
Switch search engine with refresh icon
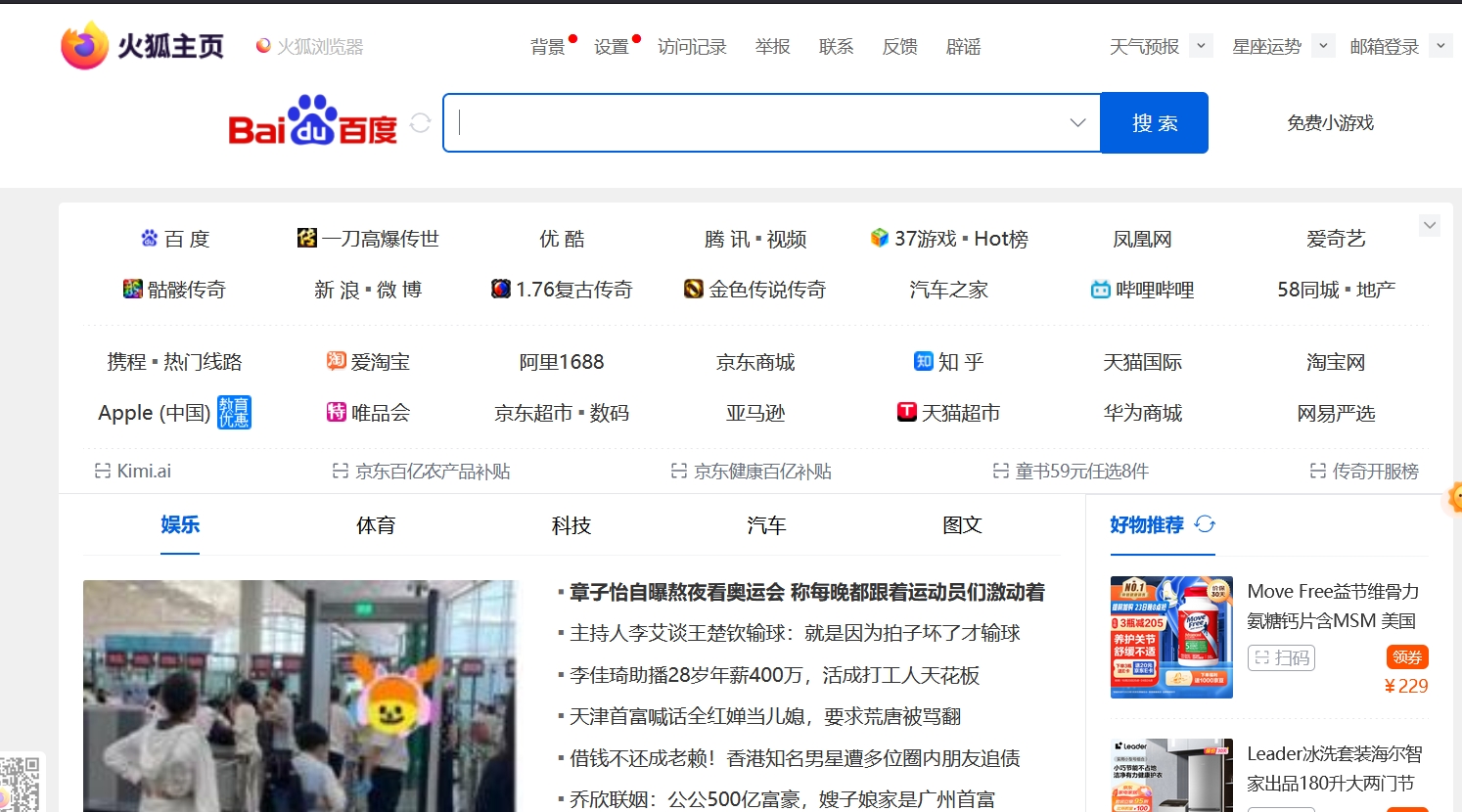tap(421, 123)
